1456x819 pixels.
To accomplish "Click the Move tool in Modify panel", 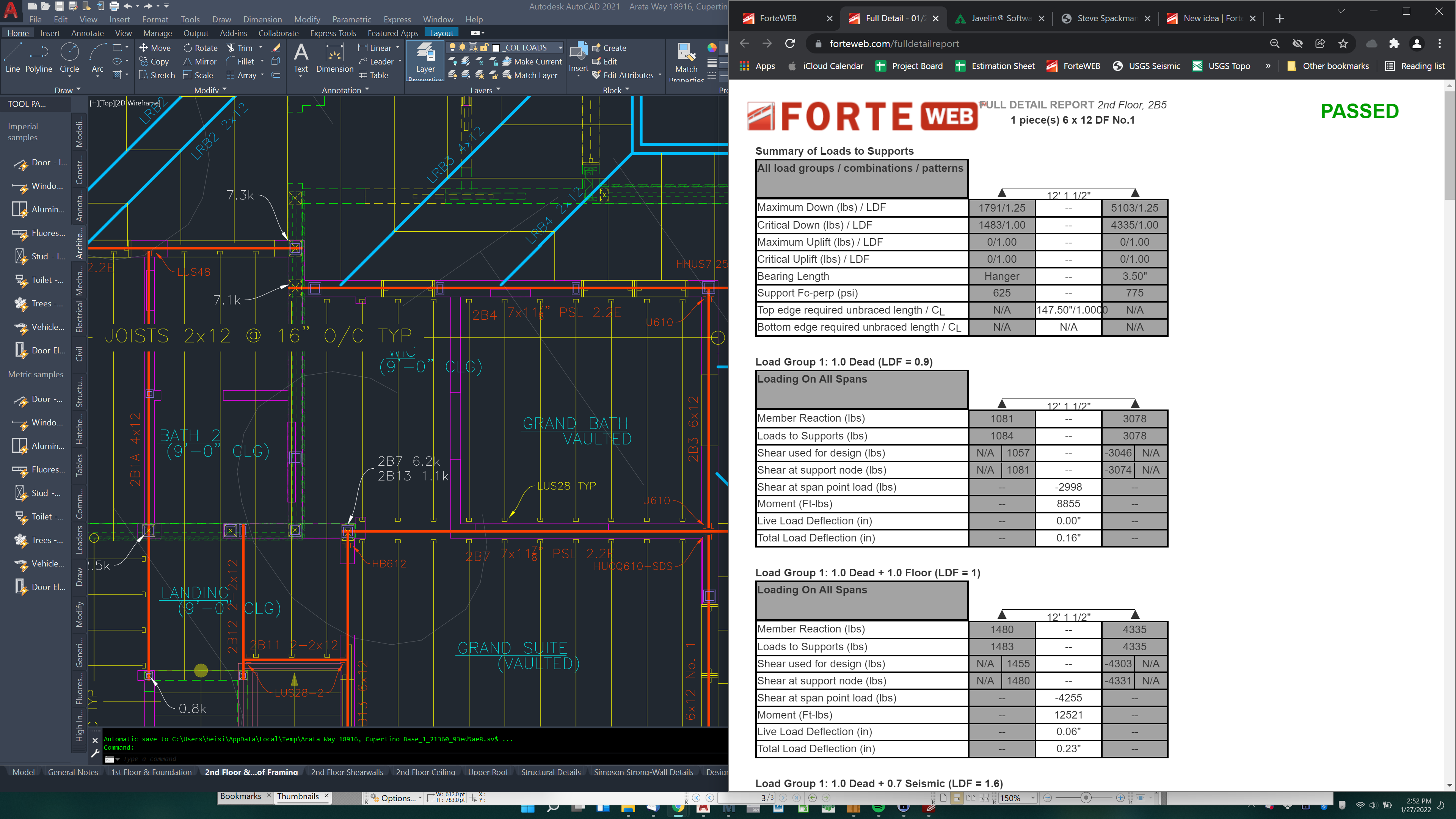I will click(x=155, y=48).
